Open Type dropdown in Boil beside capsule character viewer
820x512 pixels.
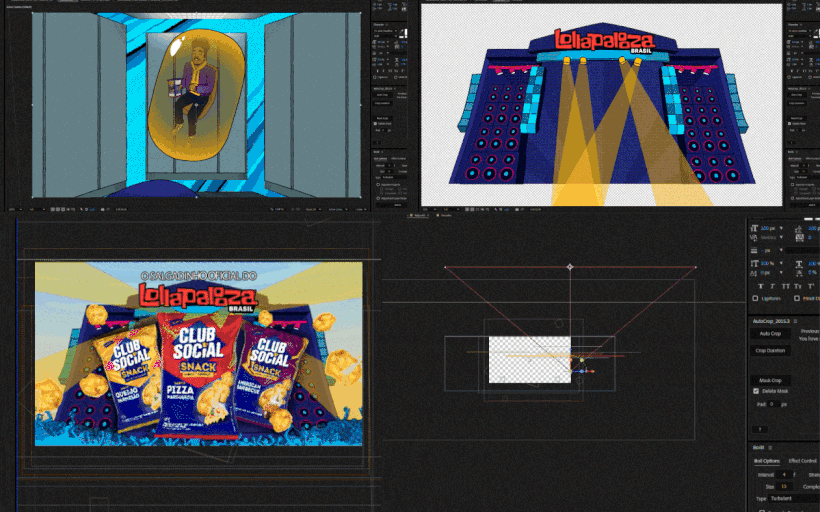point(395,177)
